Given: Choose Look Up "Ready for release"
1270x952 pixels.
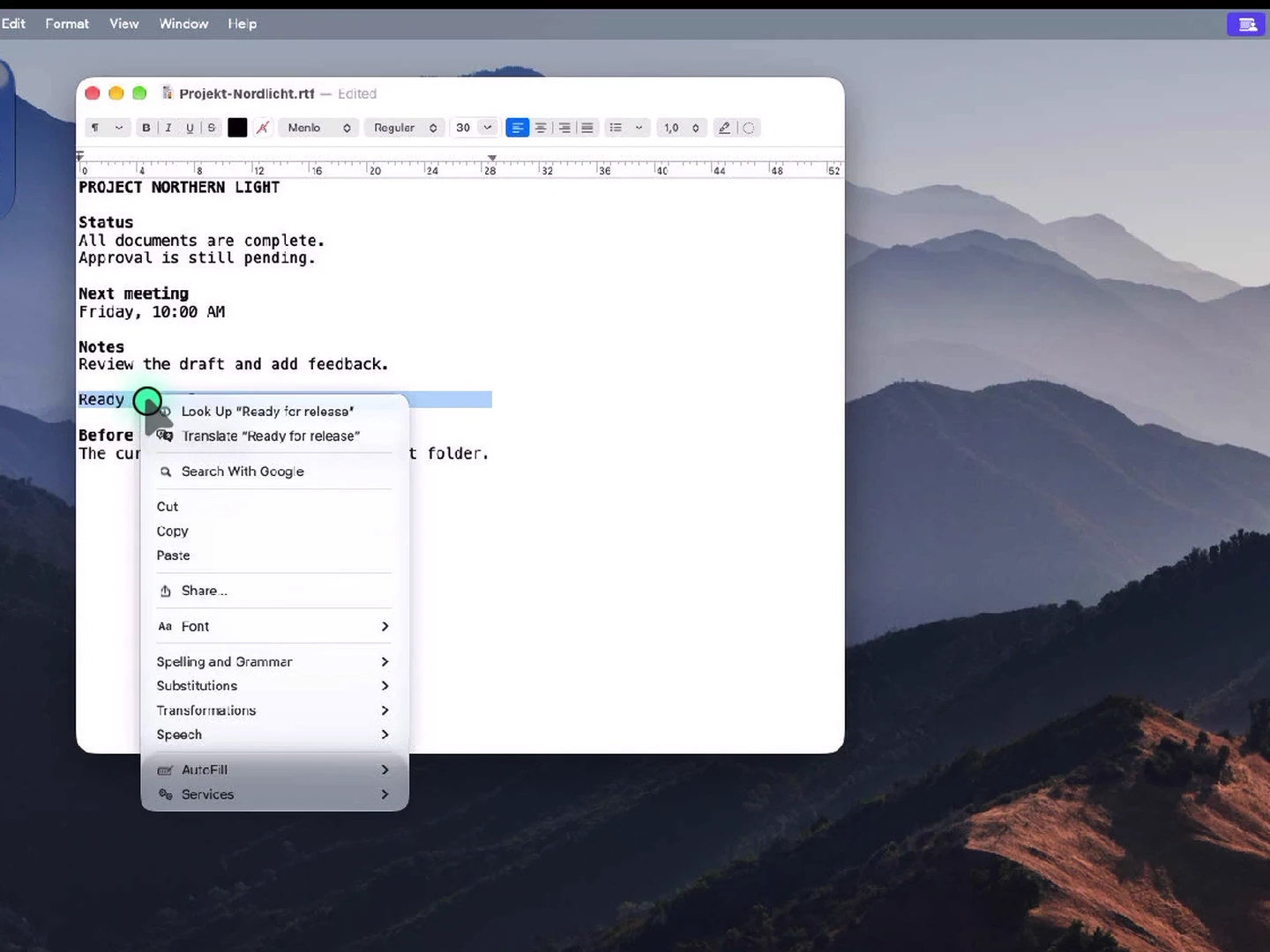Looking at the screenshot, I should point(274,412).
